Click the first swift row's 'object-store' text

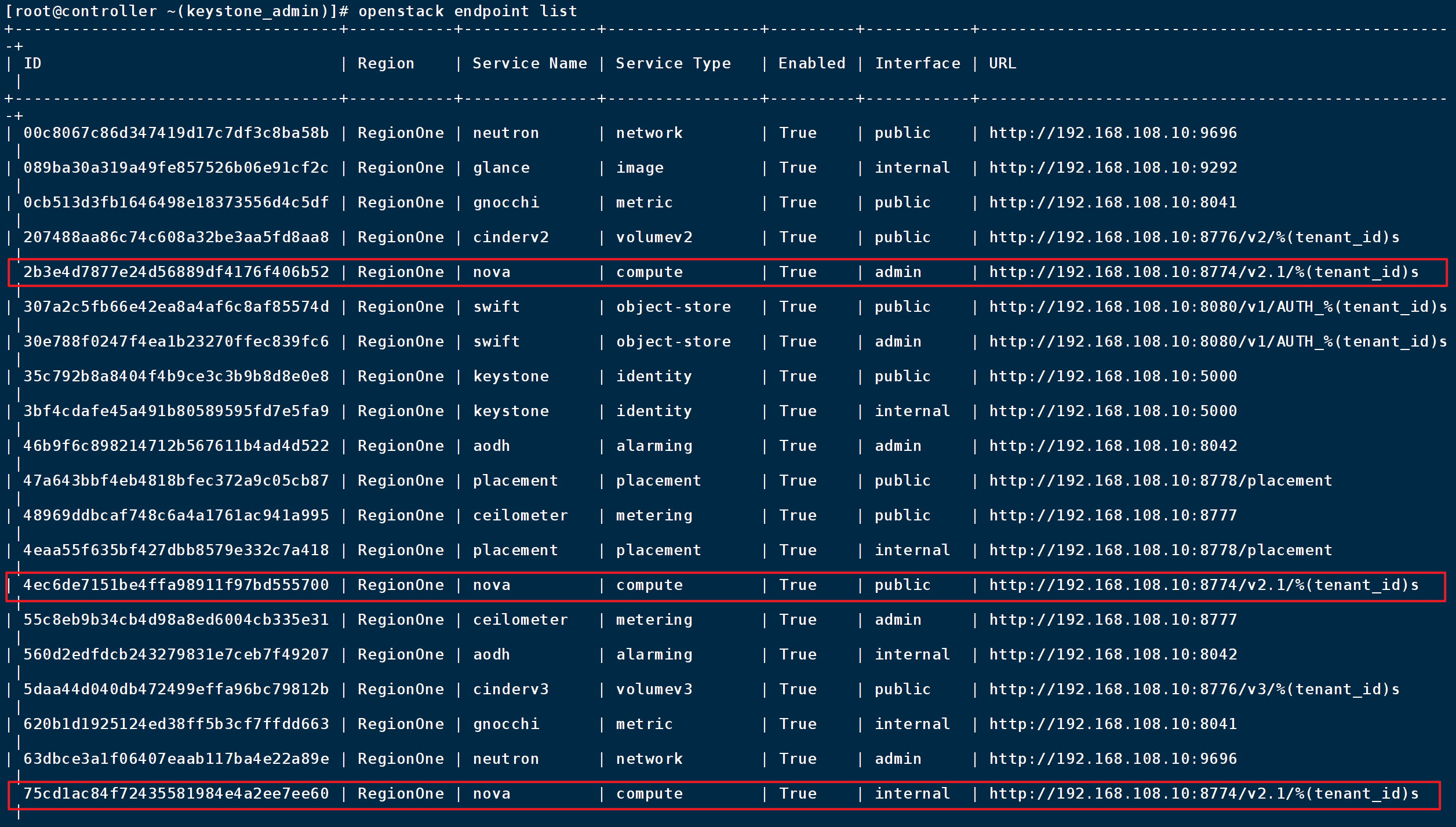coord(673,307)
